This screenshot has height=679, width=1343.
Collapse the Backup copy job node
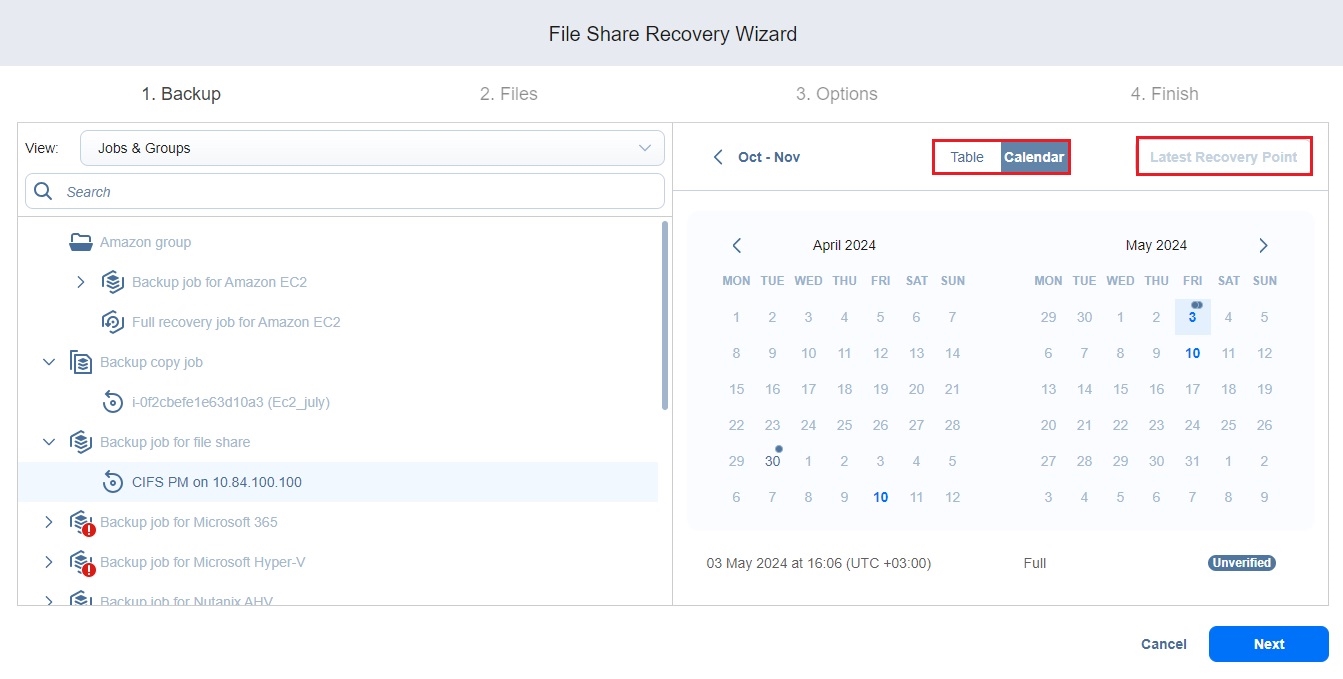pos(49,362)
